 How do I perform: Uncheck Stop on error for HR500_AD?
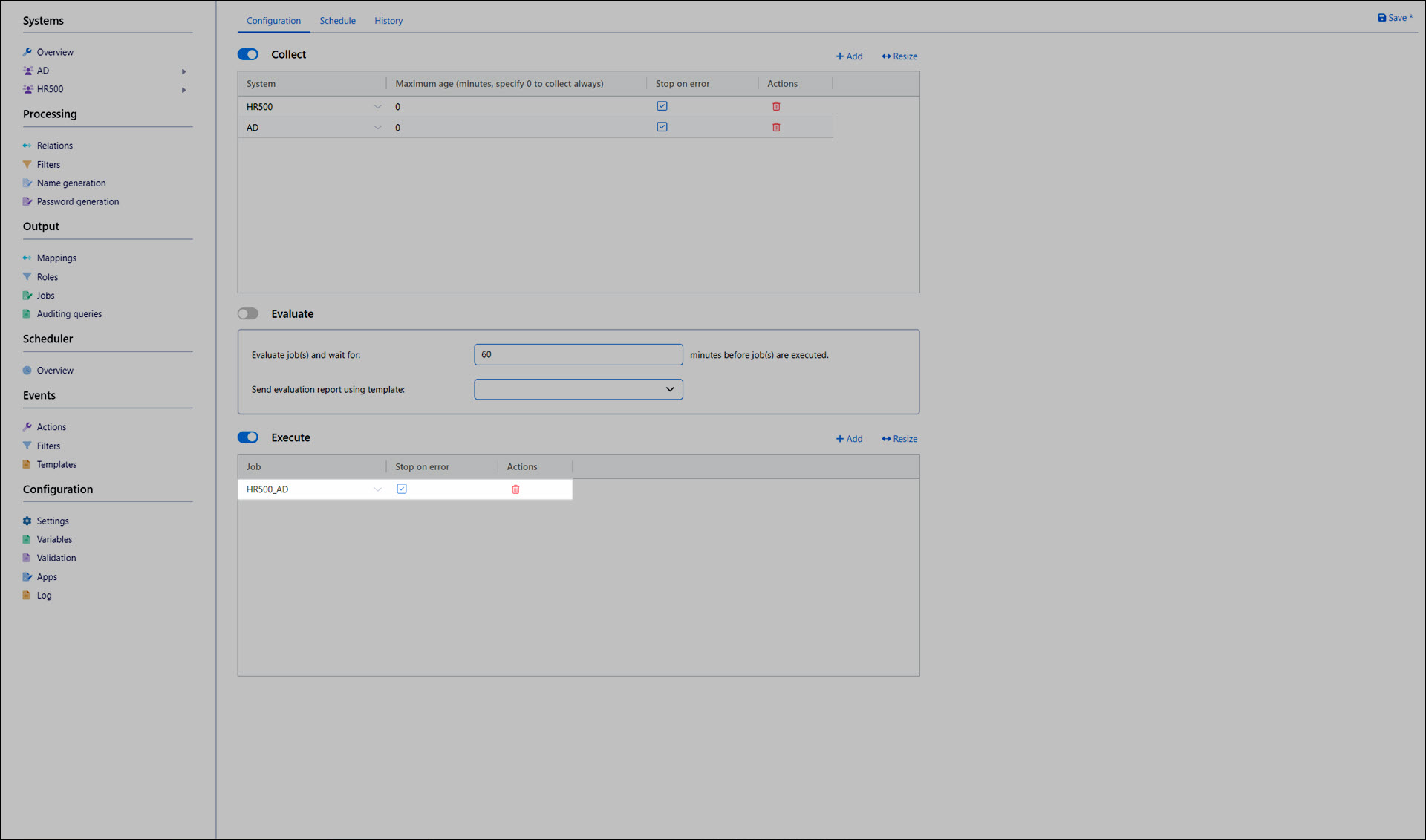click(402, 489)
